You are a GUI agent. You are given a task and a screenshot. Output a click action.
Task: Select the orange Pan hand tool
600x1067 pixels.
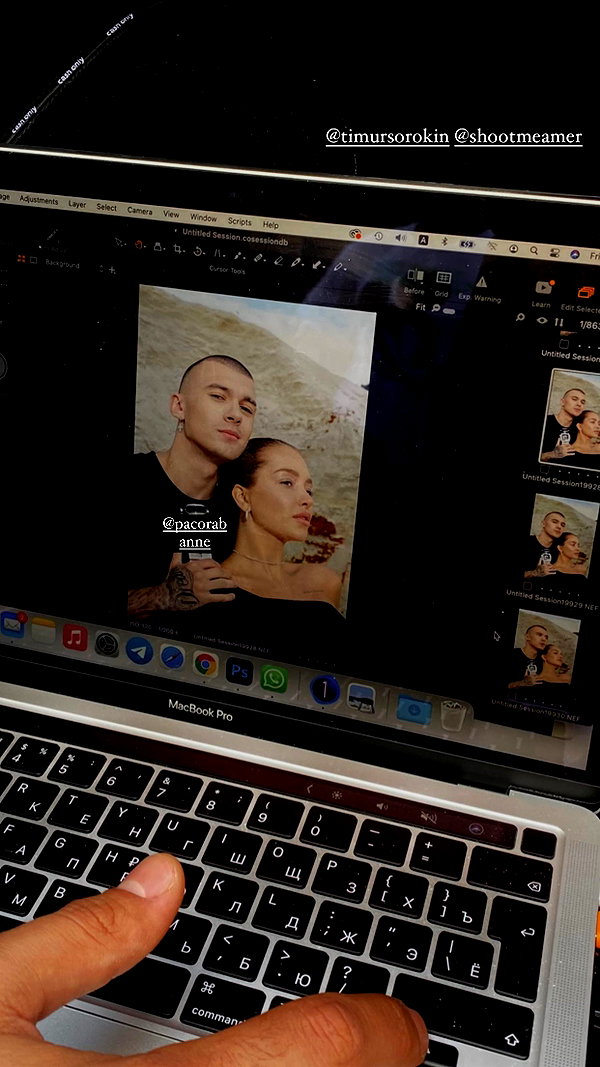139,244
